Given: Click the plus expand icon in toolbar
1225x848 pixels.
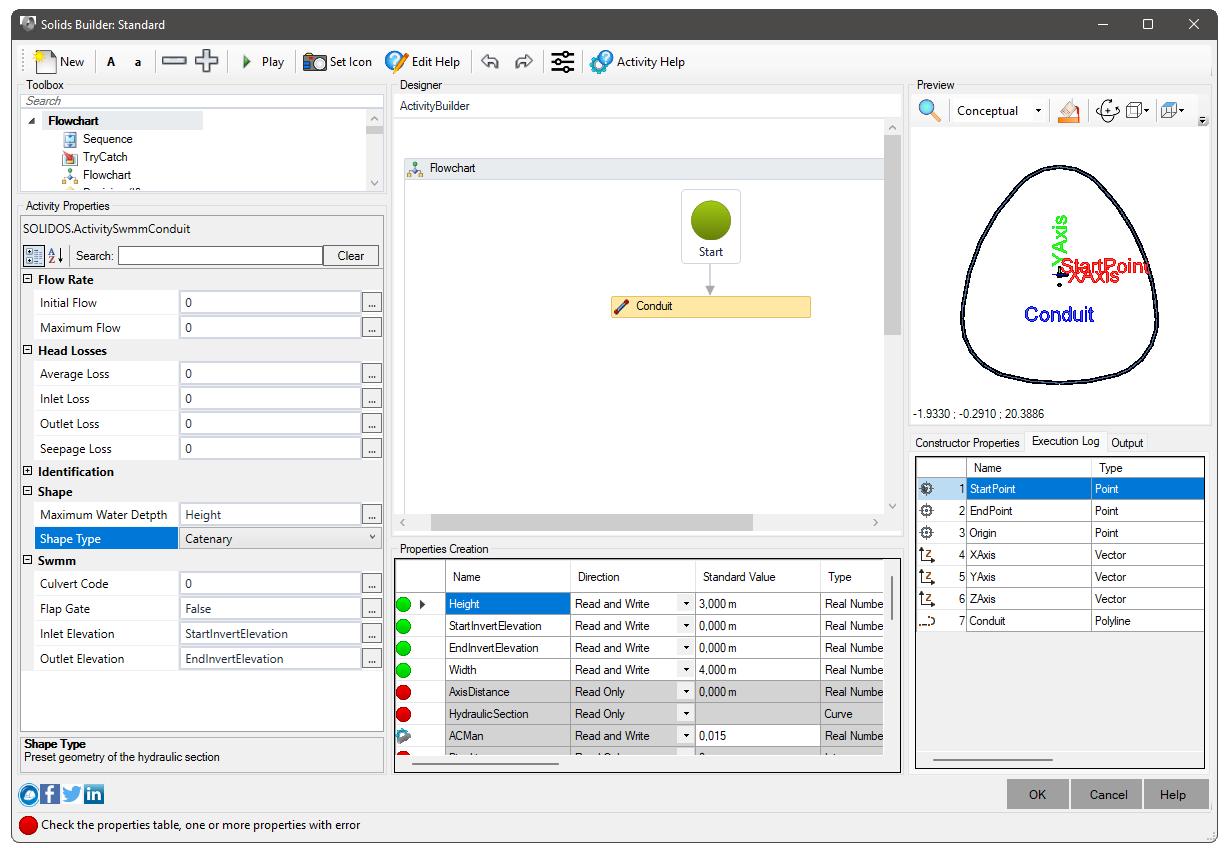Looking at the screenshot, I should pos(207,61).
